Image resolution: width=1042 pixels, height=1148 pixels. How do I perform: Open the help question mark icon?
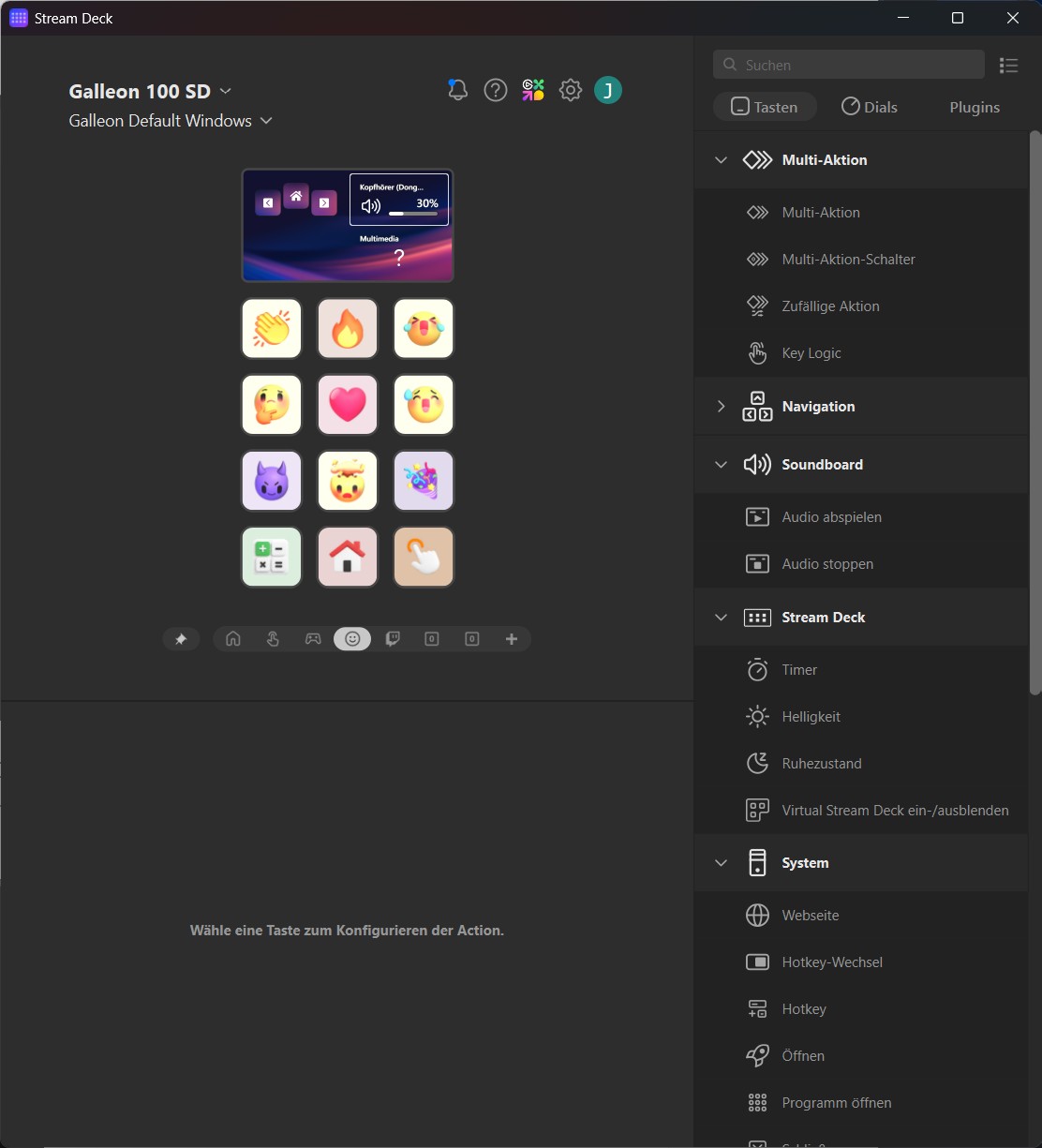click(495, 90)
